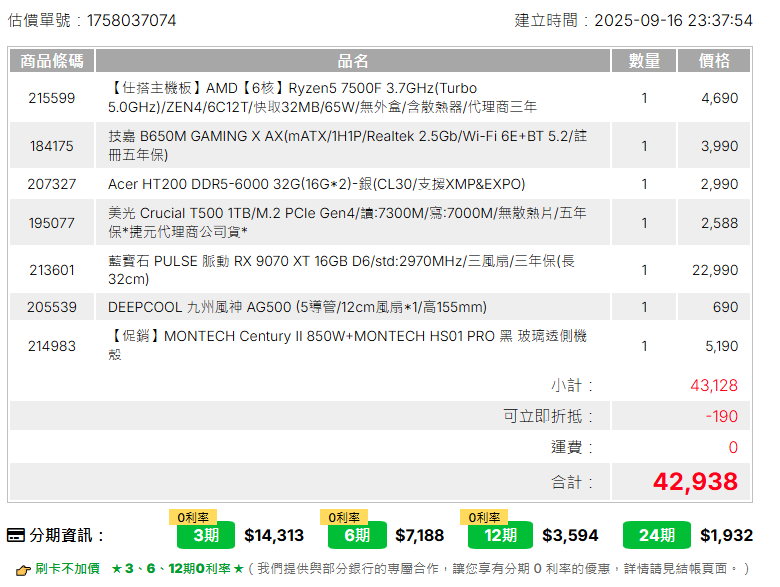
Task: Click the 0利率 tag above 3期
Action: [x=193, y=517]
